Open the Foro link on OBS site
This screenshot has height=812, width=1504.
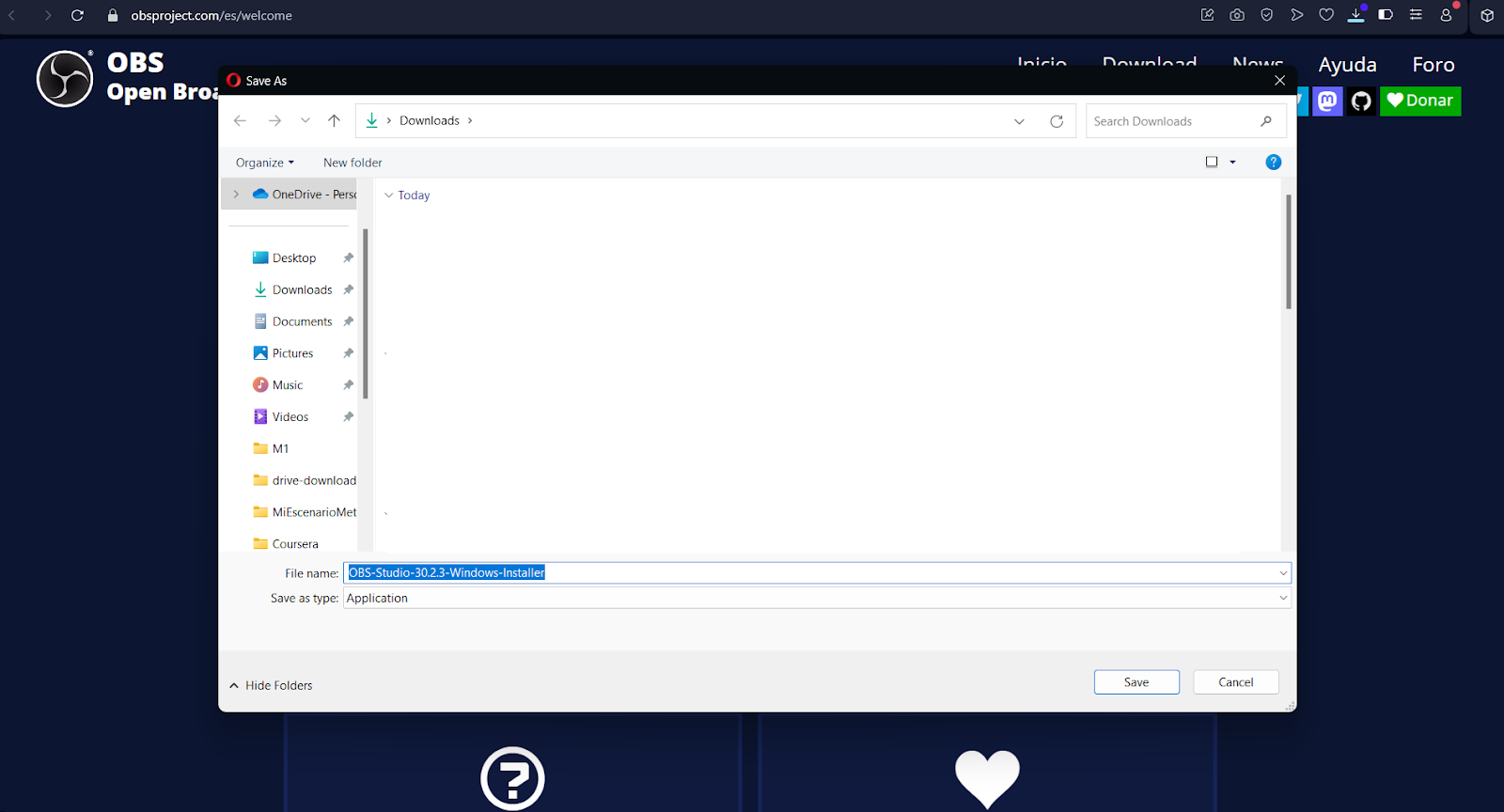pyautogui.click(x=1433, y=65)
